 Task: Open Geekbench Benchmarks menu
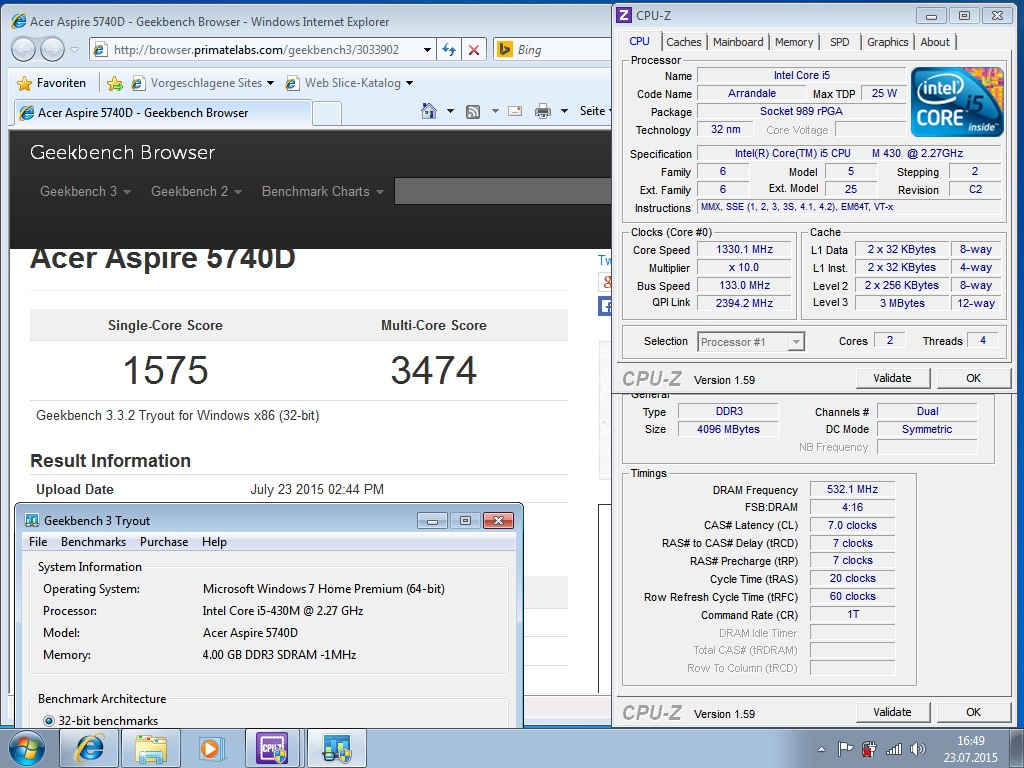tap(93, 542)
